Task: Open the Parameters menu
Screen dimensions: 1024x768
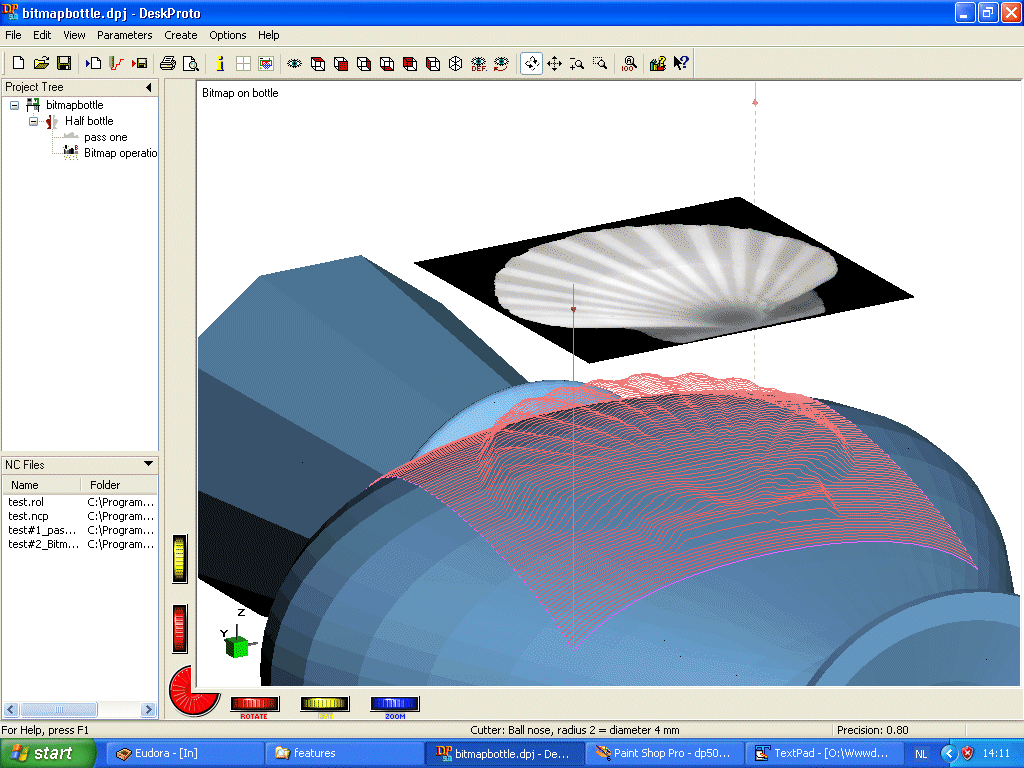Action: point(125,35)
